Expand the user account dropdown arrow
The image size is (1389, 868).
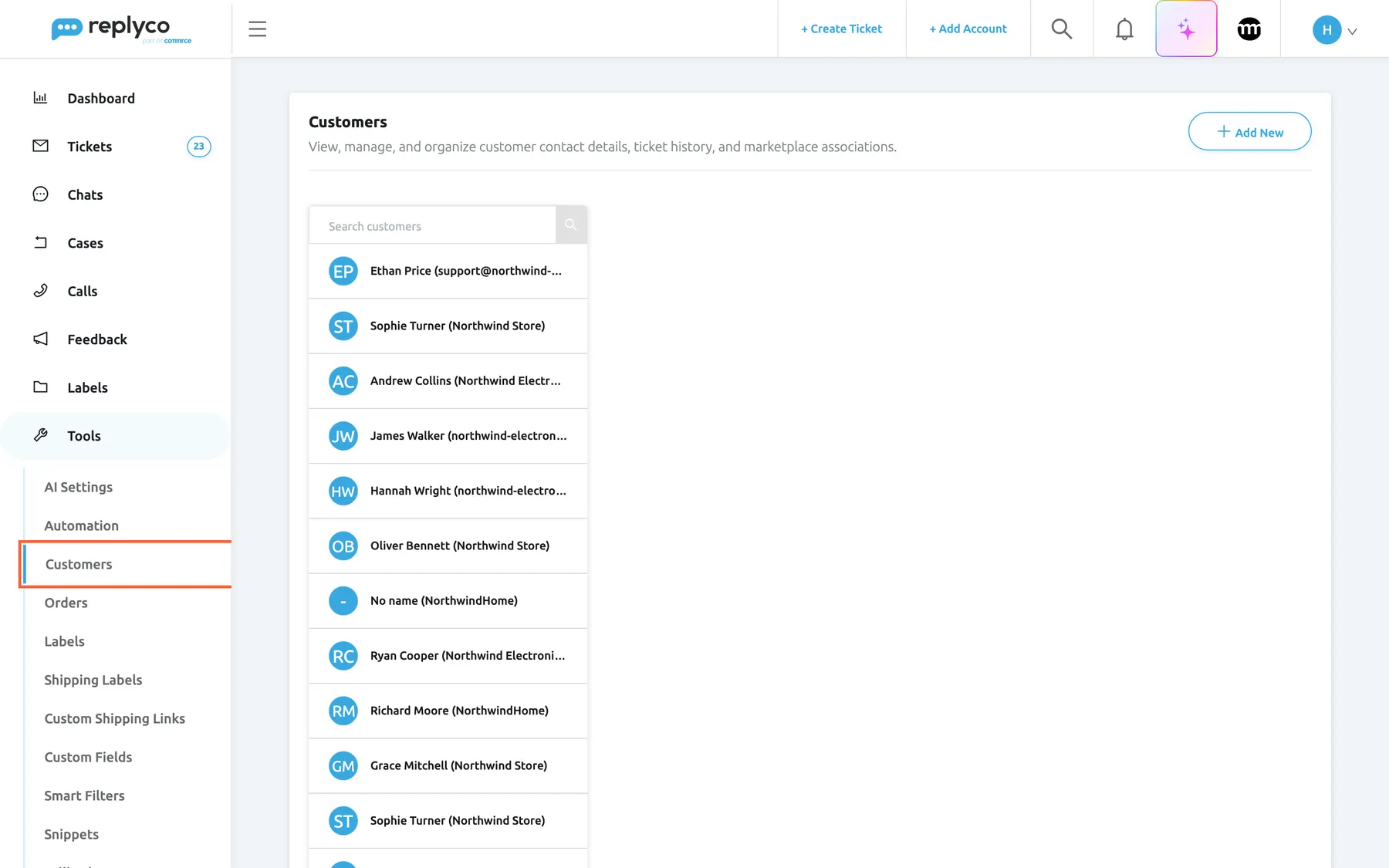coord(1352,32)
